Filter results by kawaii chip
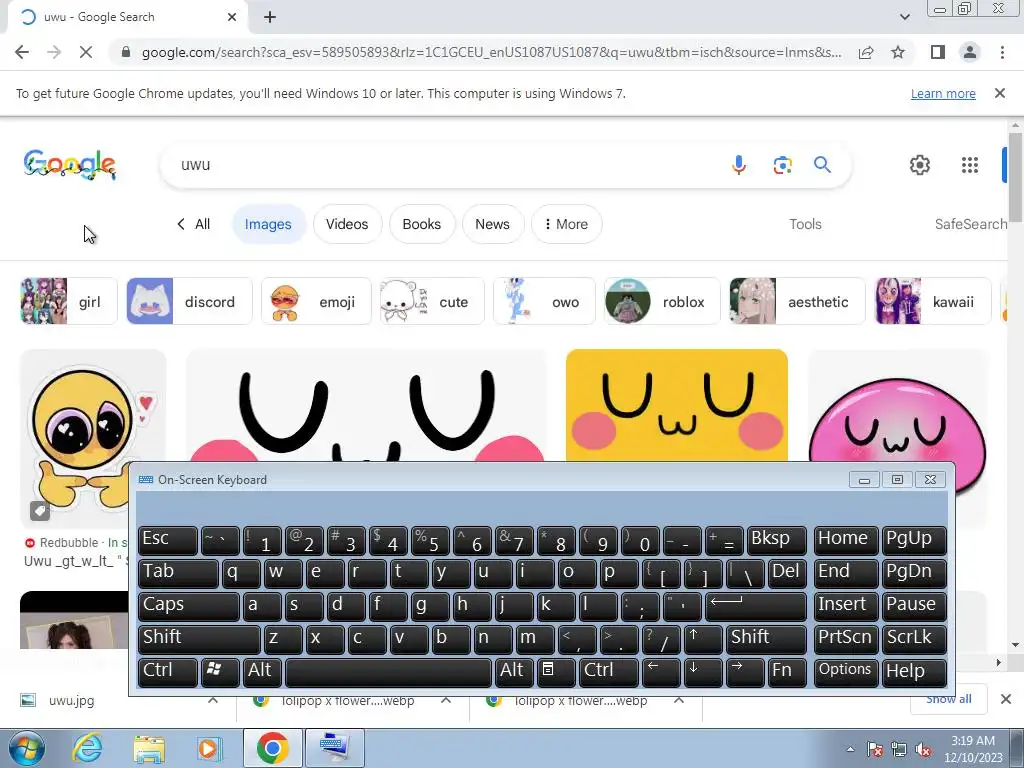This screenshot has height=768, width=1024. click(x=933, y=301)
